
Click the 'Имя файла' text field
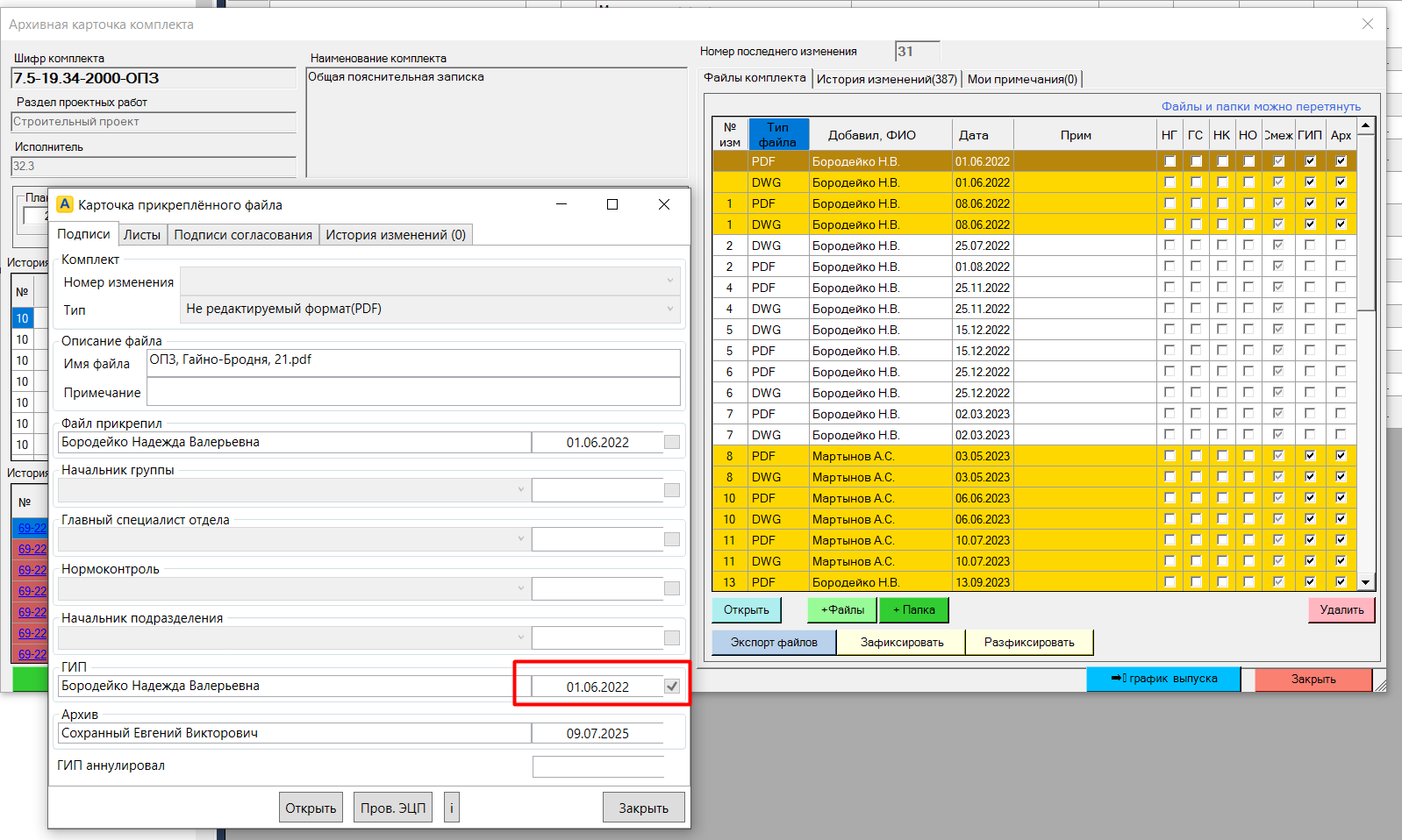pyautogui.click(x=413, y=361)
